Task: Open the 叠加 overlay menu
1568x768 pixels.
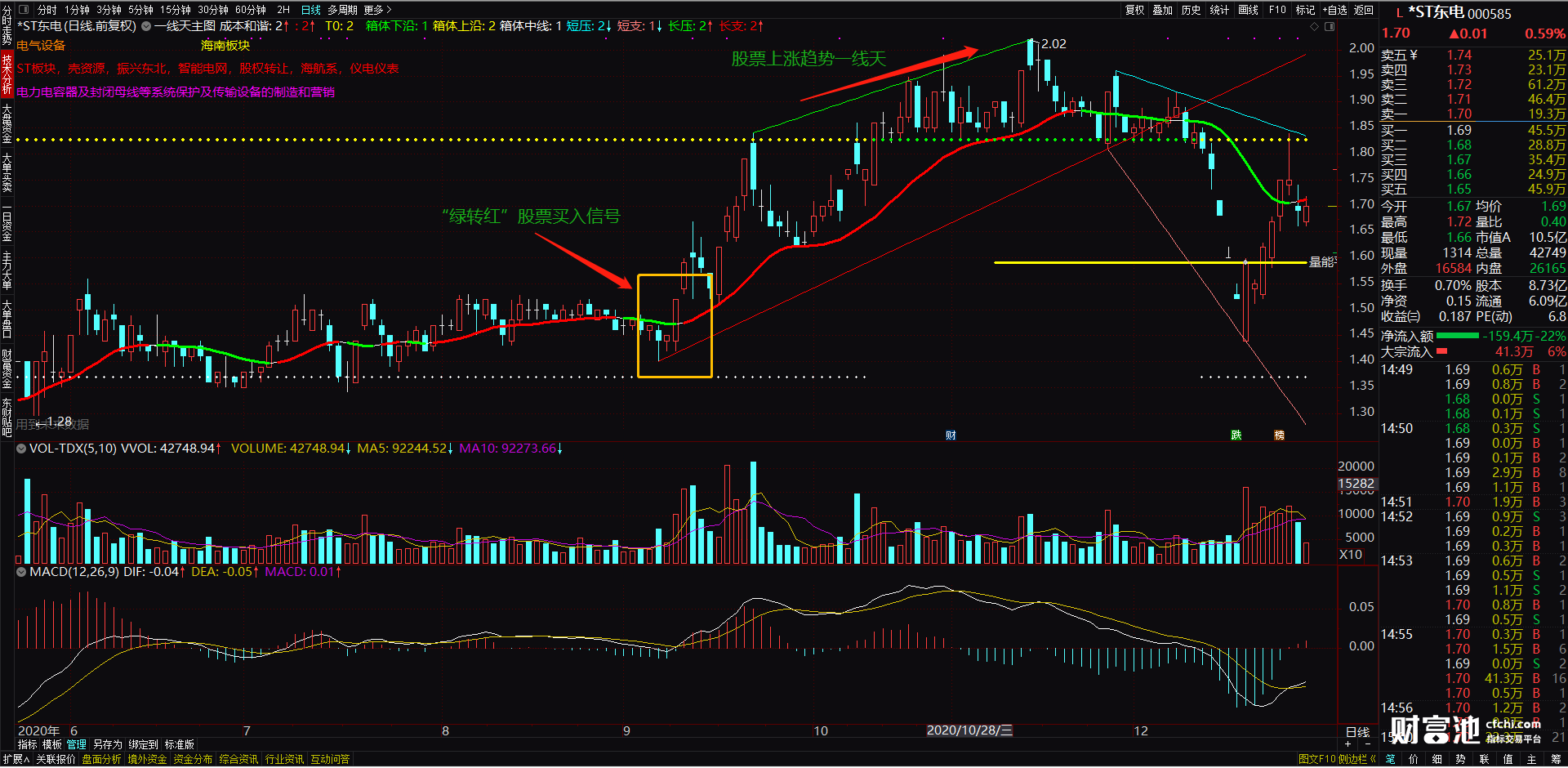Action: click(1163, 10)
